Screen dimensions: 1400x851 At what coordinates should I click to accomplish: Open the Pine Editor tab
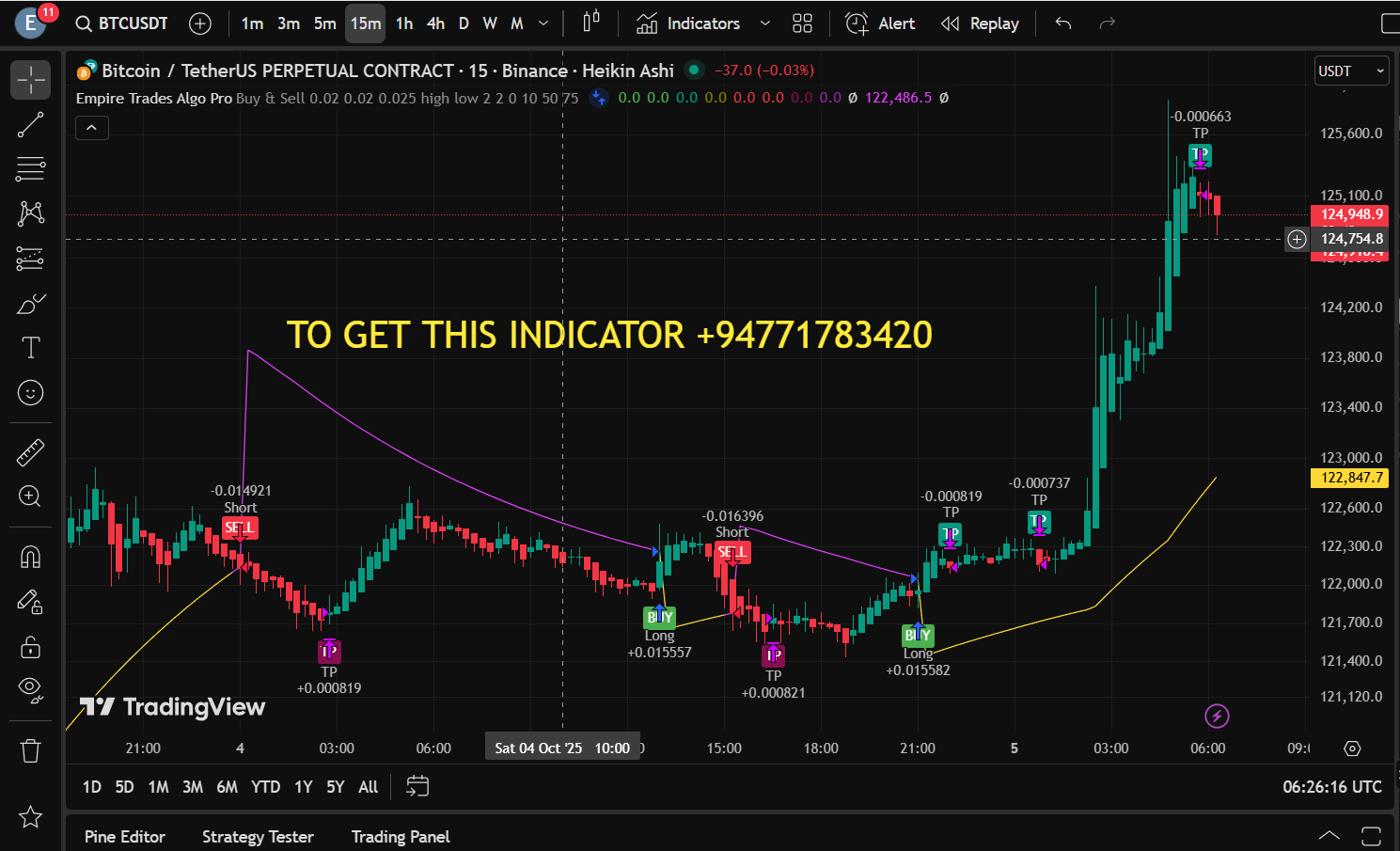point(125,837)
